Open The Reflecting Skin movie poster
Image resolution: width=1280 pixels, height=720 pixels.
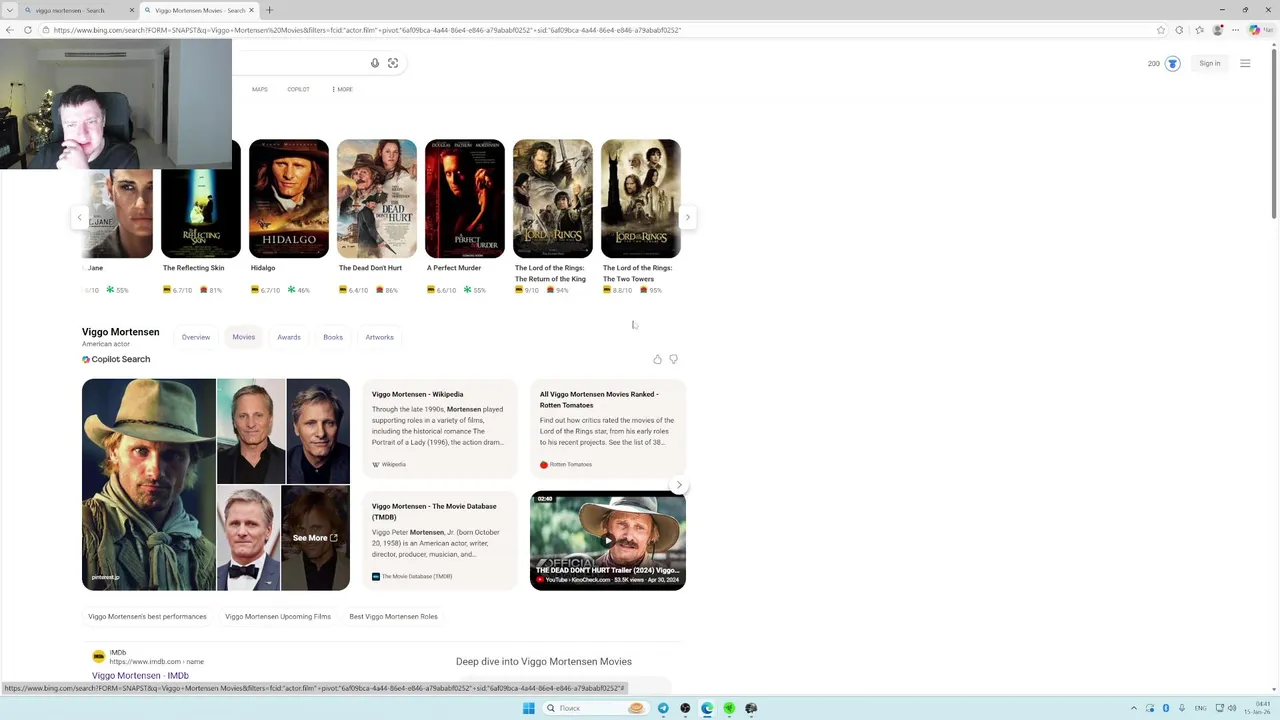click(x=201, y=199)
